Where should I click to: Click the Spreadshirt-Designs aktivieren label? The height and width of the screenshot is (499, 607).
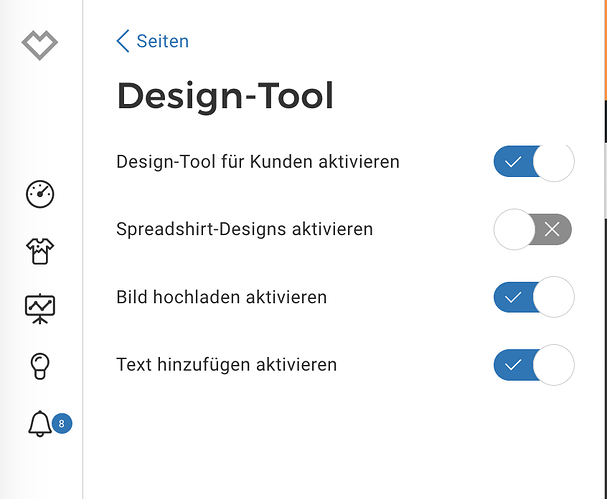click(x=245, y=229)
